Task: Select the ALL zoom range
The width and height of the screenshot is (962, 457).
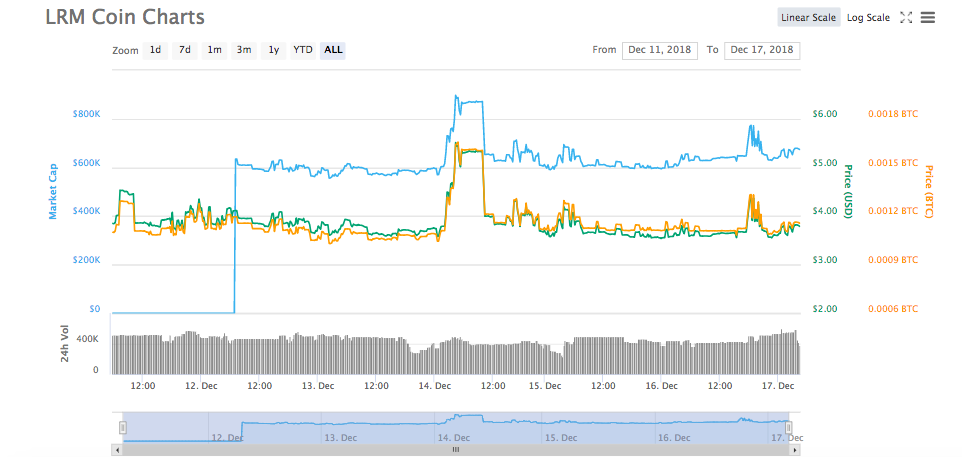Action: point(333,50)
